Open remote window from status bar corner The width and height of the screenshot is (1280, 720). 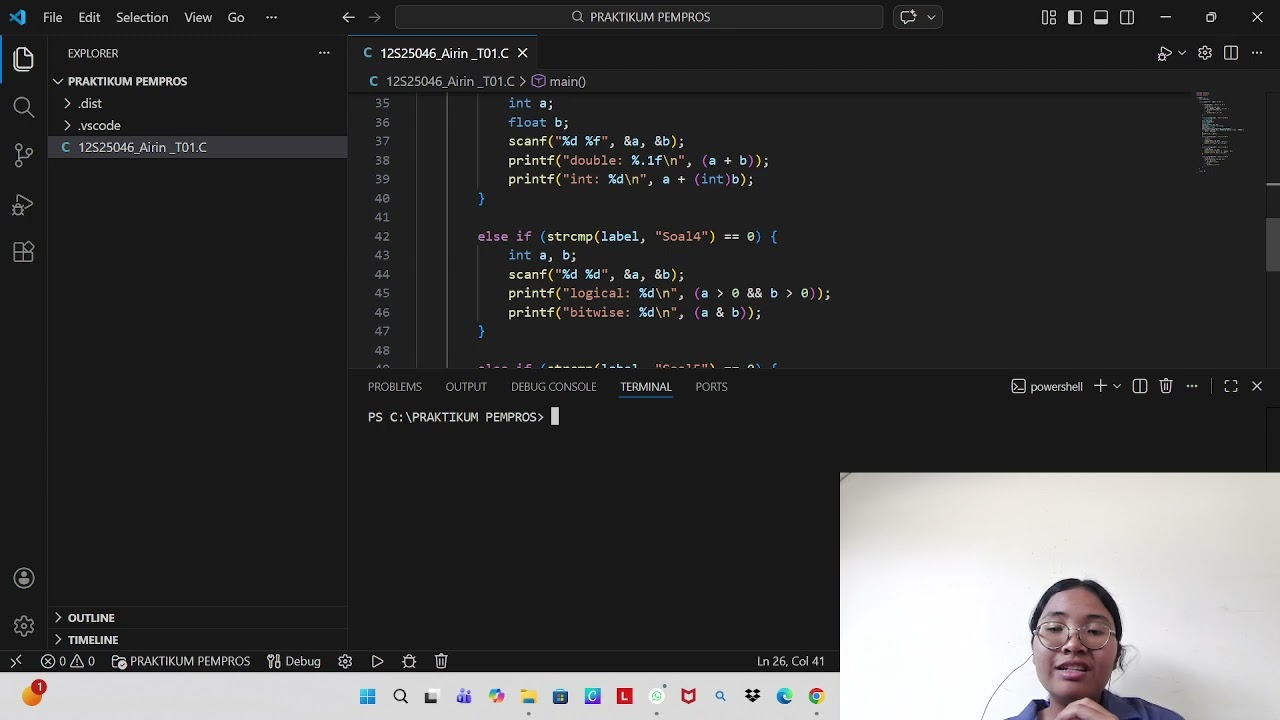pyautogui.click(x=16, y=661)
